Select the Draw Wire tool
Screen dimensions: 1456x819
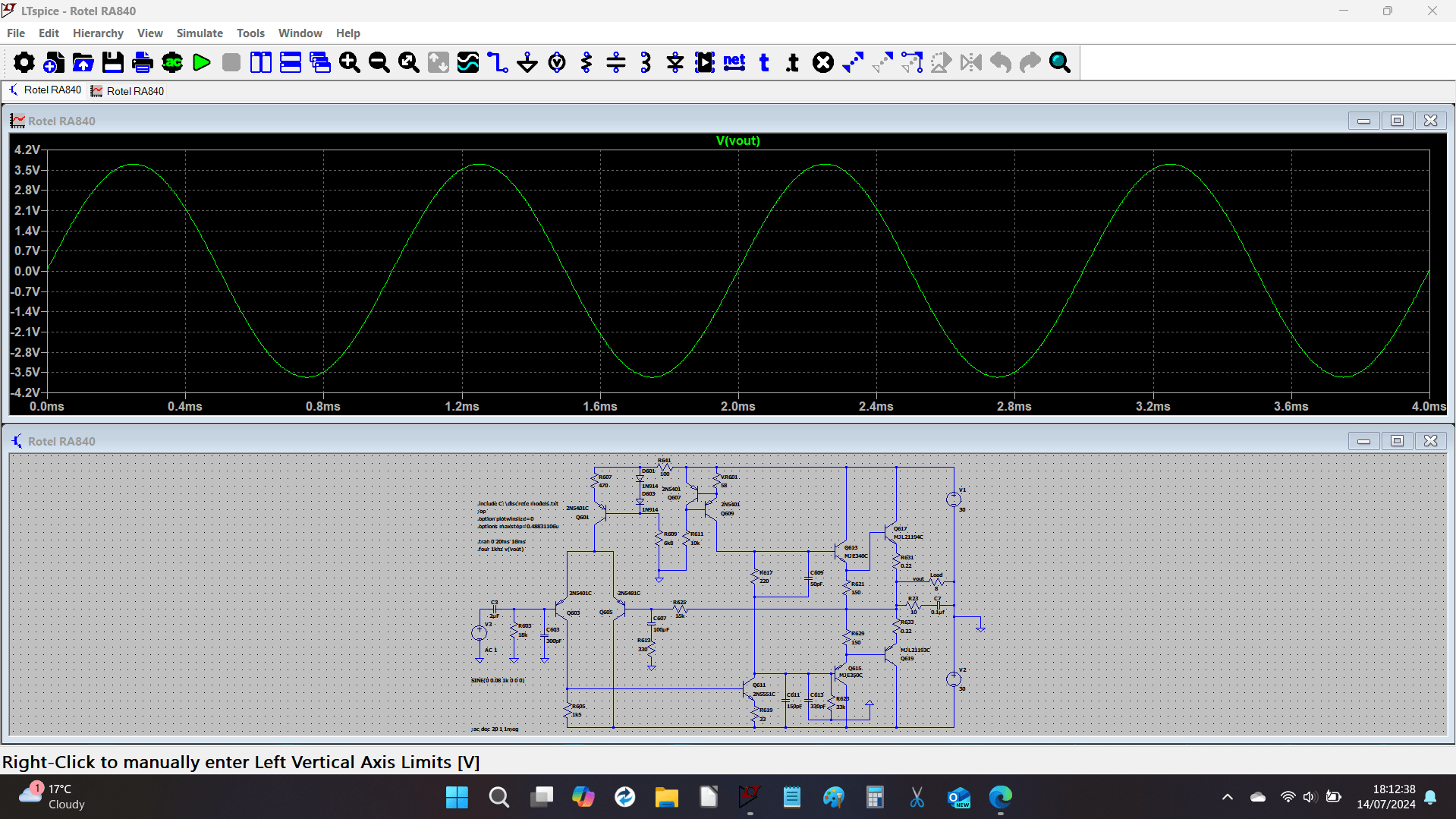point(498,62)
